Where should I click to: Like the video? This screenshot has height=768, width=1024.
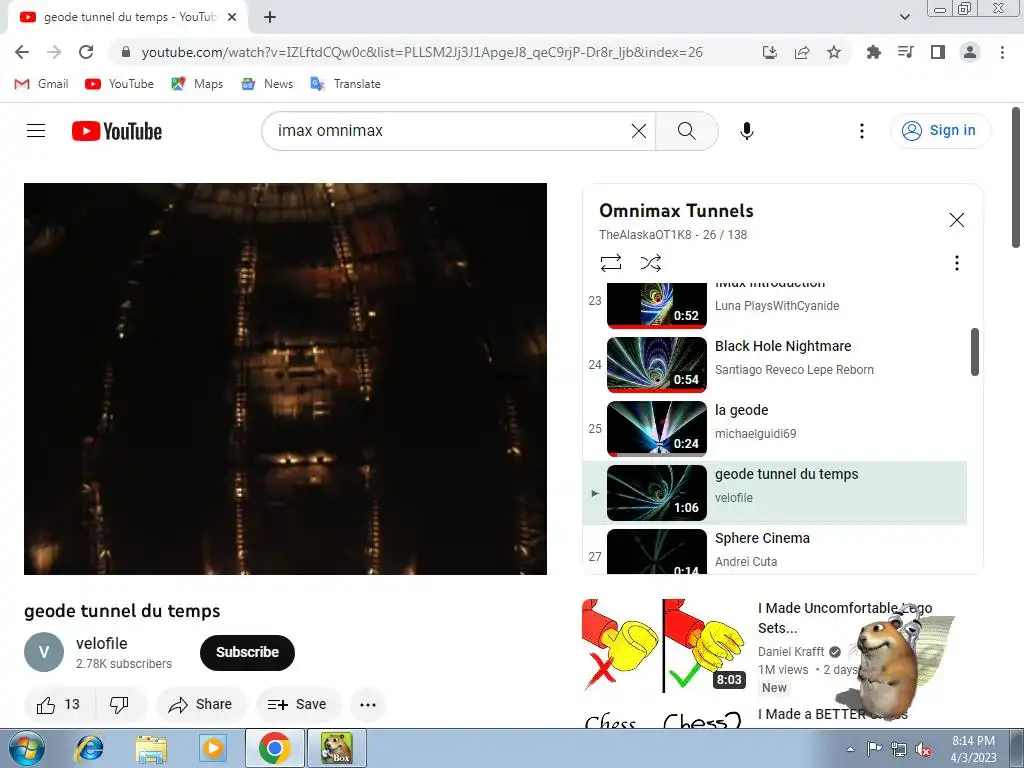[58, 704]
